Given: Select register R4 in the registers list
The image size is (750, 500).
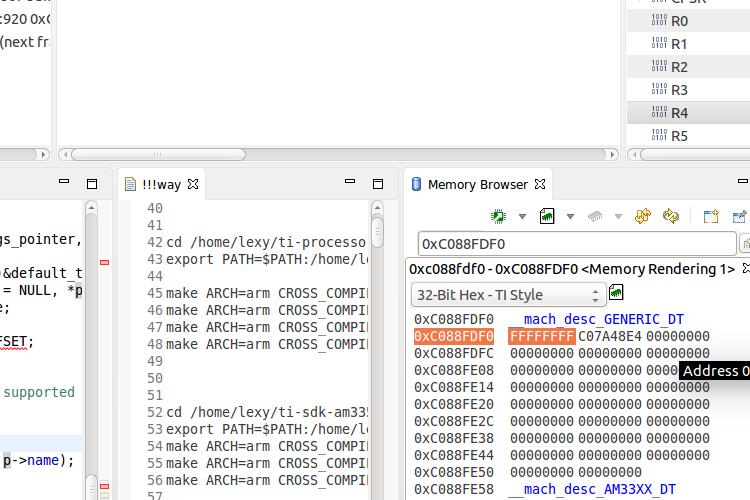Looking at the screenshot, I should (679, 113).
